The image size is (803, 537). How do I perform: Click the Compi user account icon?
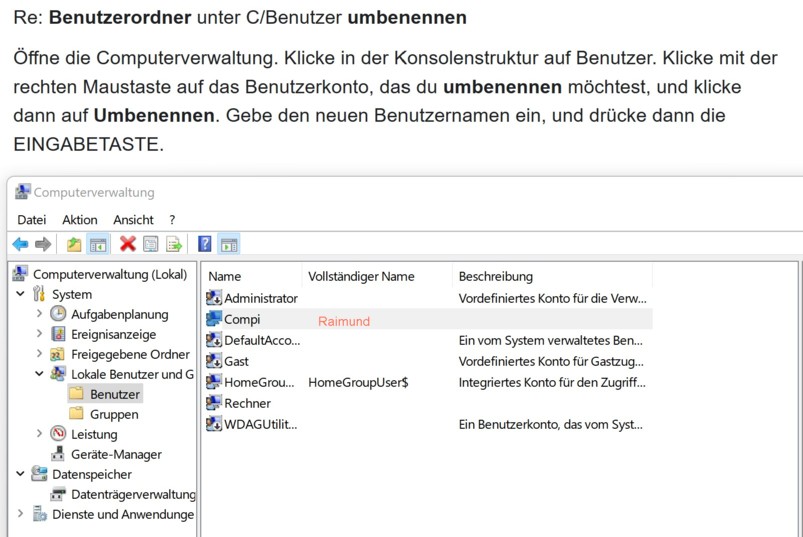point(214,319)
